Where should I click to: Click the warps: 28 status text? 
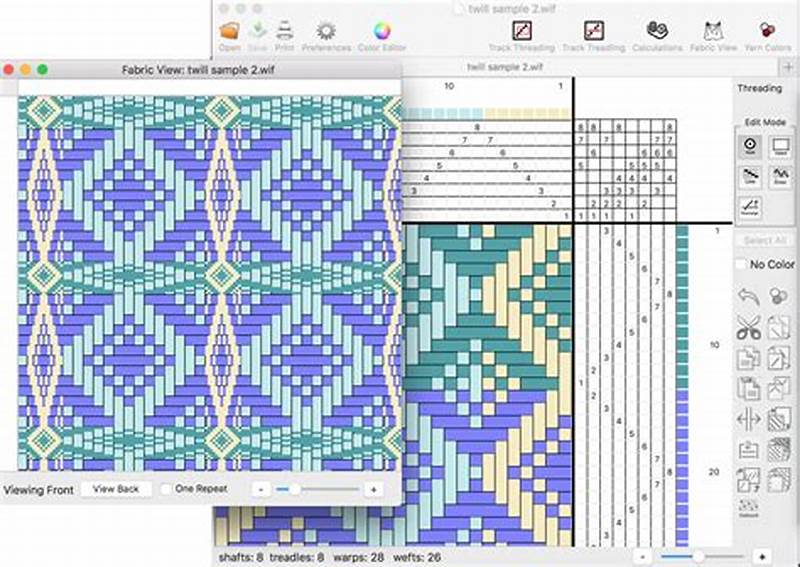358,557
